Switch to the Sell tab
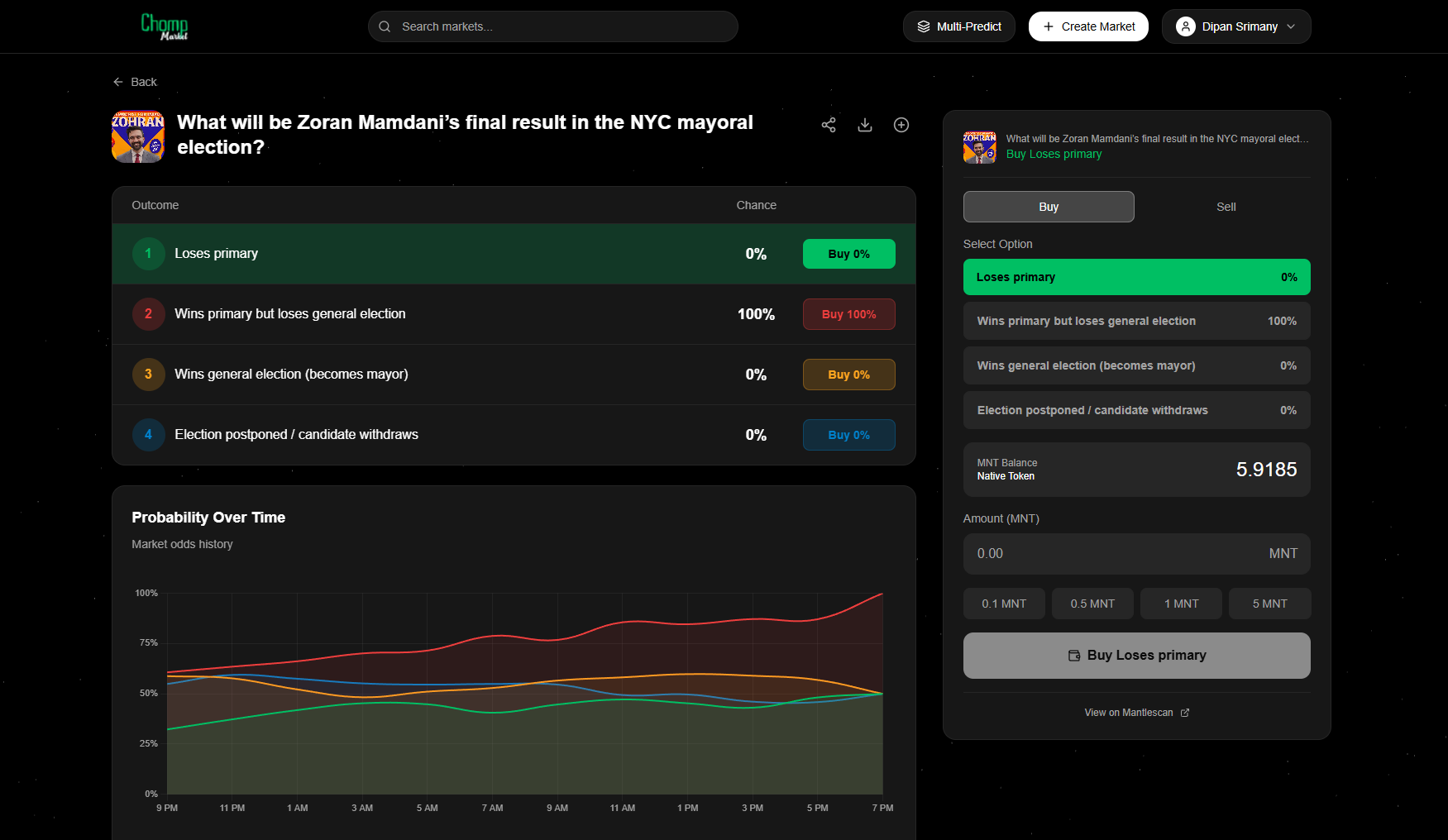 click(x=1226, y=207)
